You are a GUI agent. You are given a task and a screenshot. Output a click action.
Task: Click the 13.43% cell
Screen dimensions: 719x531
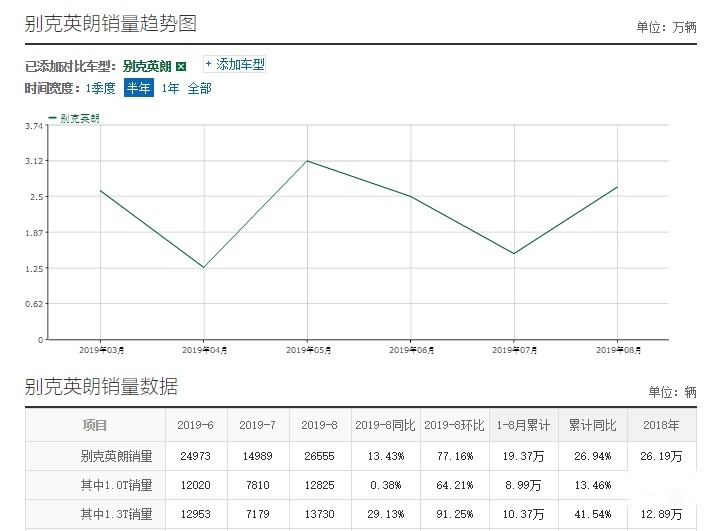click(386, 456)
